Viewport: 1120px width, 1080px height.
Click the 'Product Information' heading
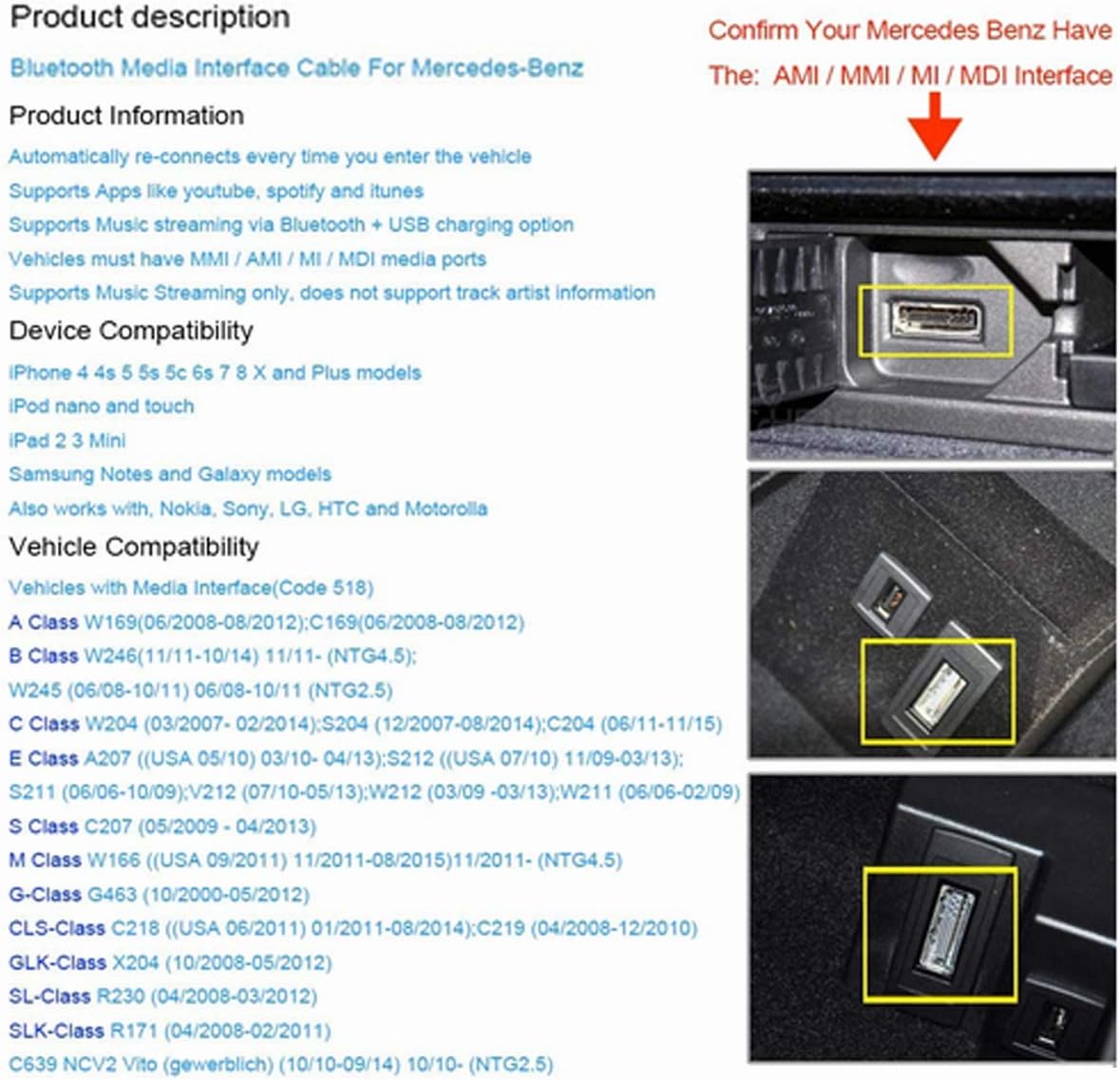[x=126, y=116]
